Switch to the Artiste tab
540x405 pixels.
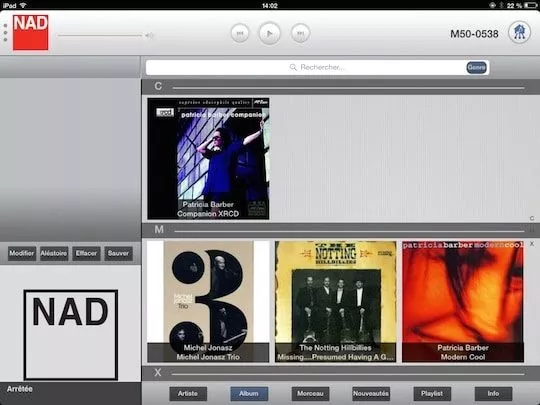point(188,394)
